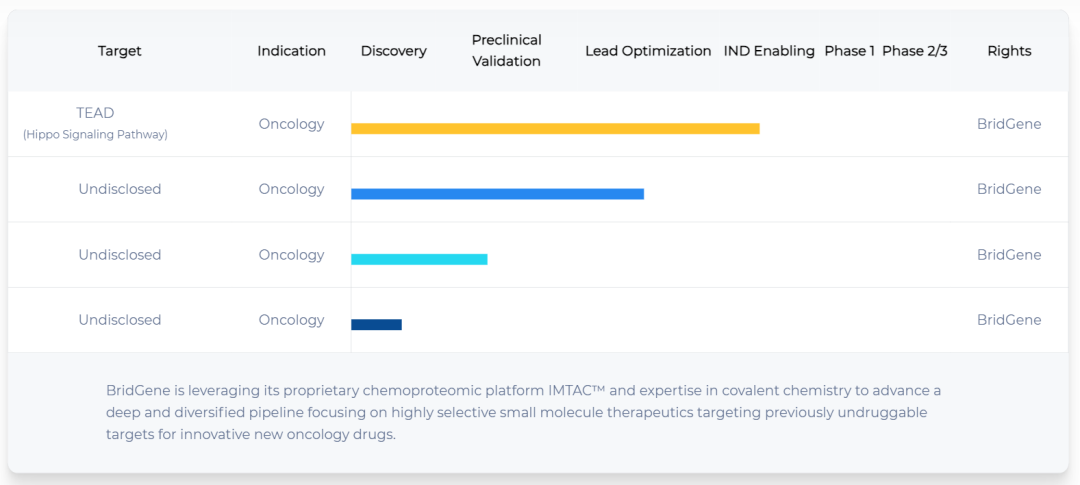The image size is (1080, 485).
Task: Select the Phase 2/3 header
Action: (x=915, y=51)
